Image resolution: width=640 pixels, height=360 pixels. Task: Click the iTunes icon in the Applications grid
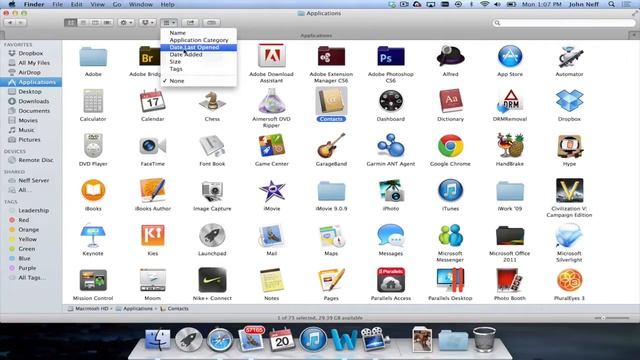pos(450,191)
